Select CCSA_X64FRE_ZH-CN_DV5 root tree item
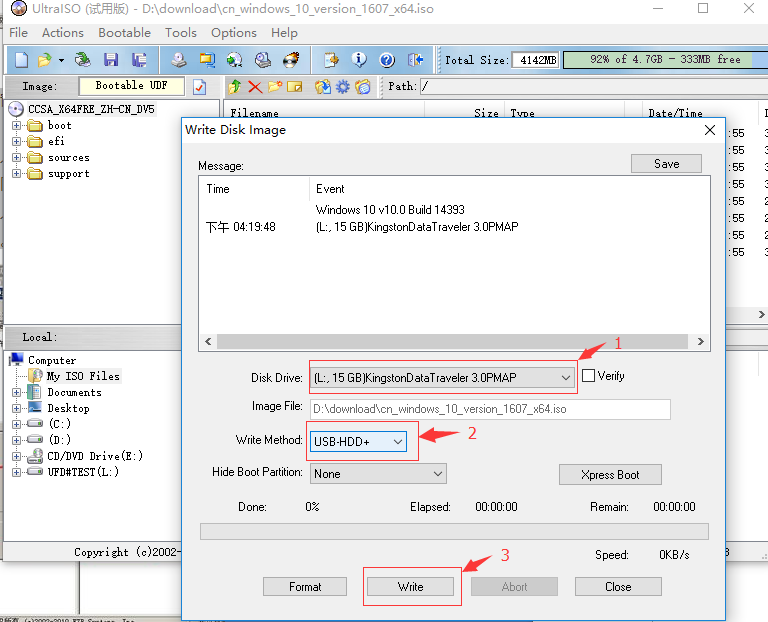 (x=91, y=109)
